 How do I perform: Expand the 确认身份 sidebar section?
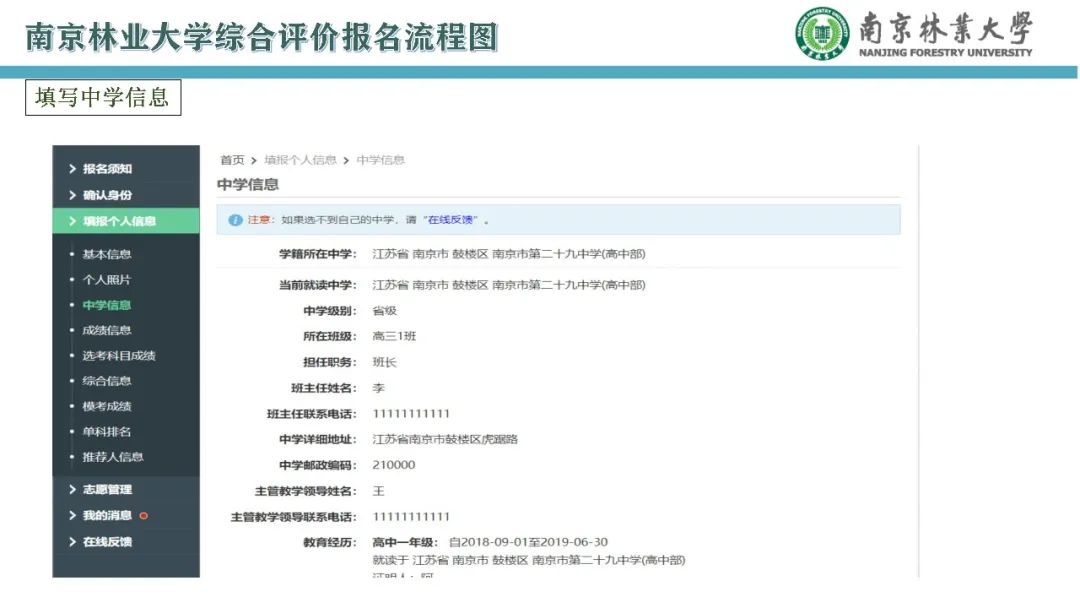pyautogui.click(x=107, y=195)
